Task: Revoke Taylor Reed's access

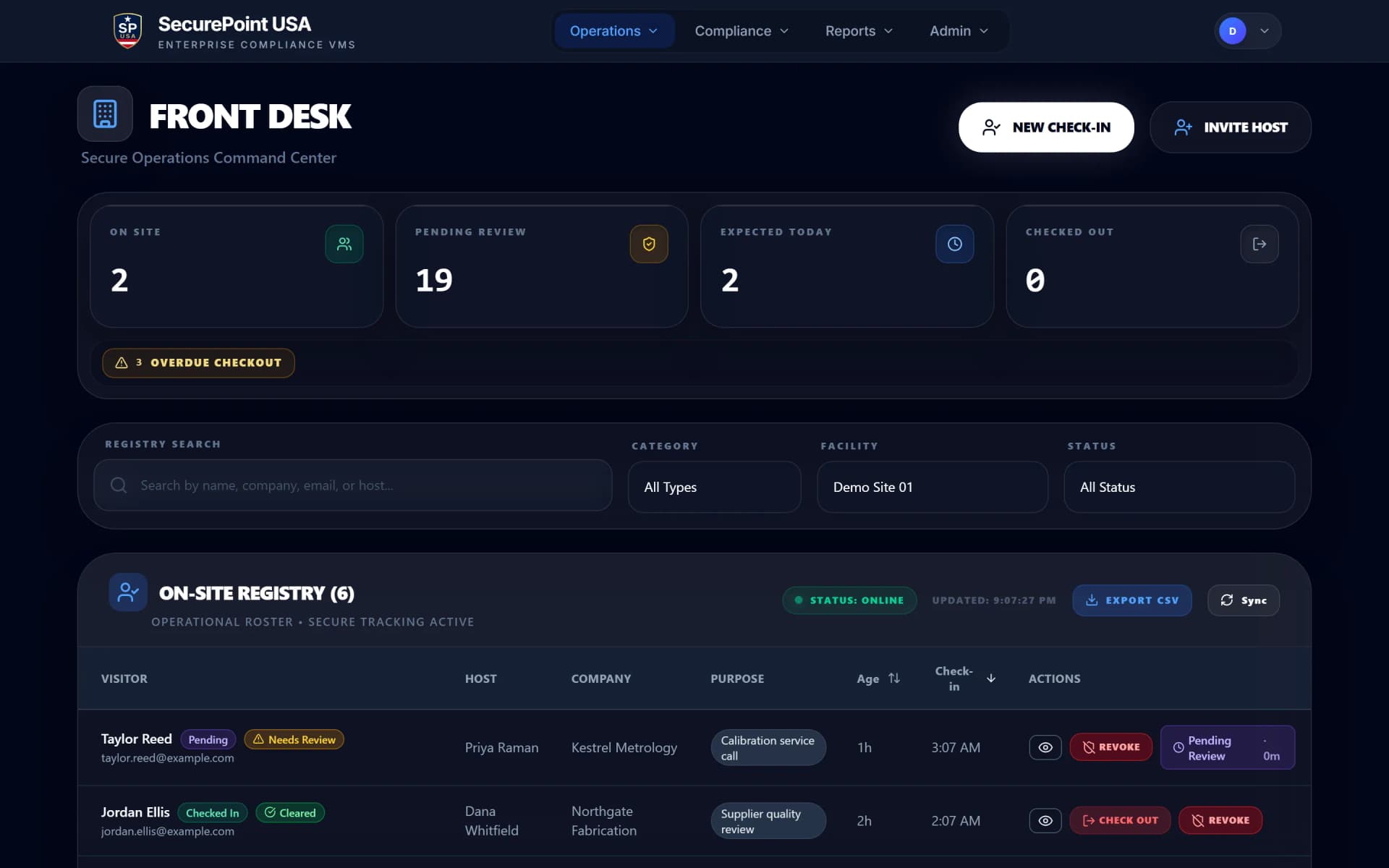Action: tap(1111, 747)
